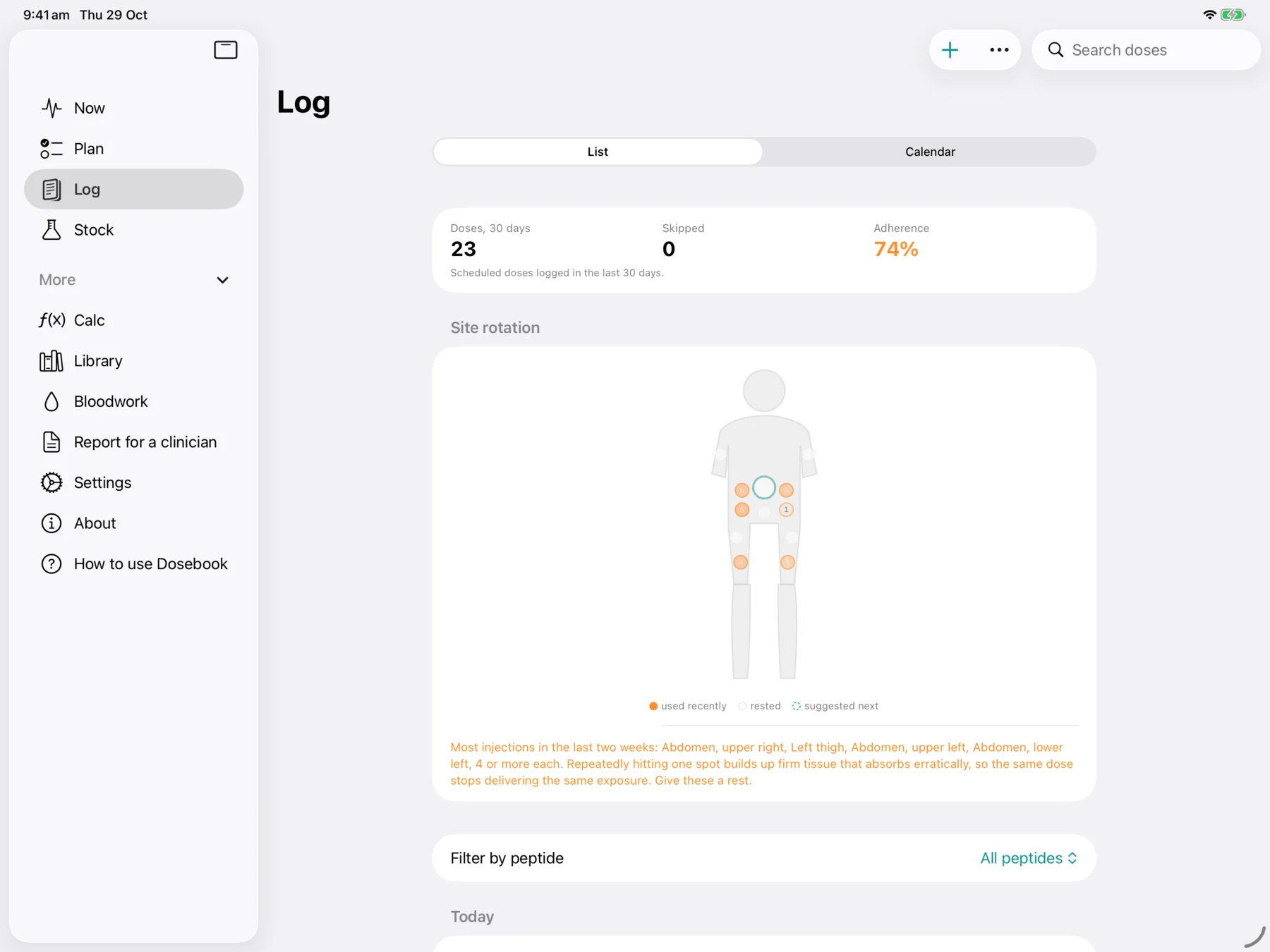
Task: Tap the battery charging indicator
Action: pos(1233,15)
